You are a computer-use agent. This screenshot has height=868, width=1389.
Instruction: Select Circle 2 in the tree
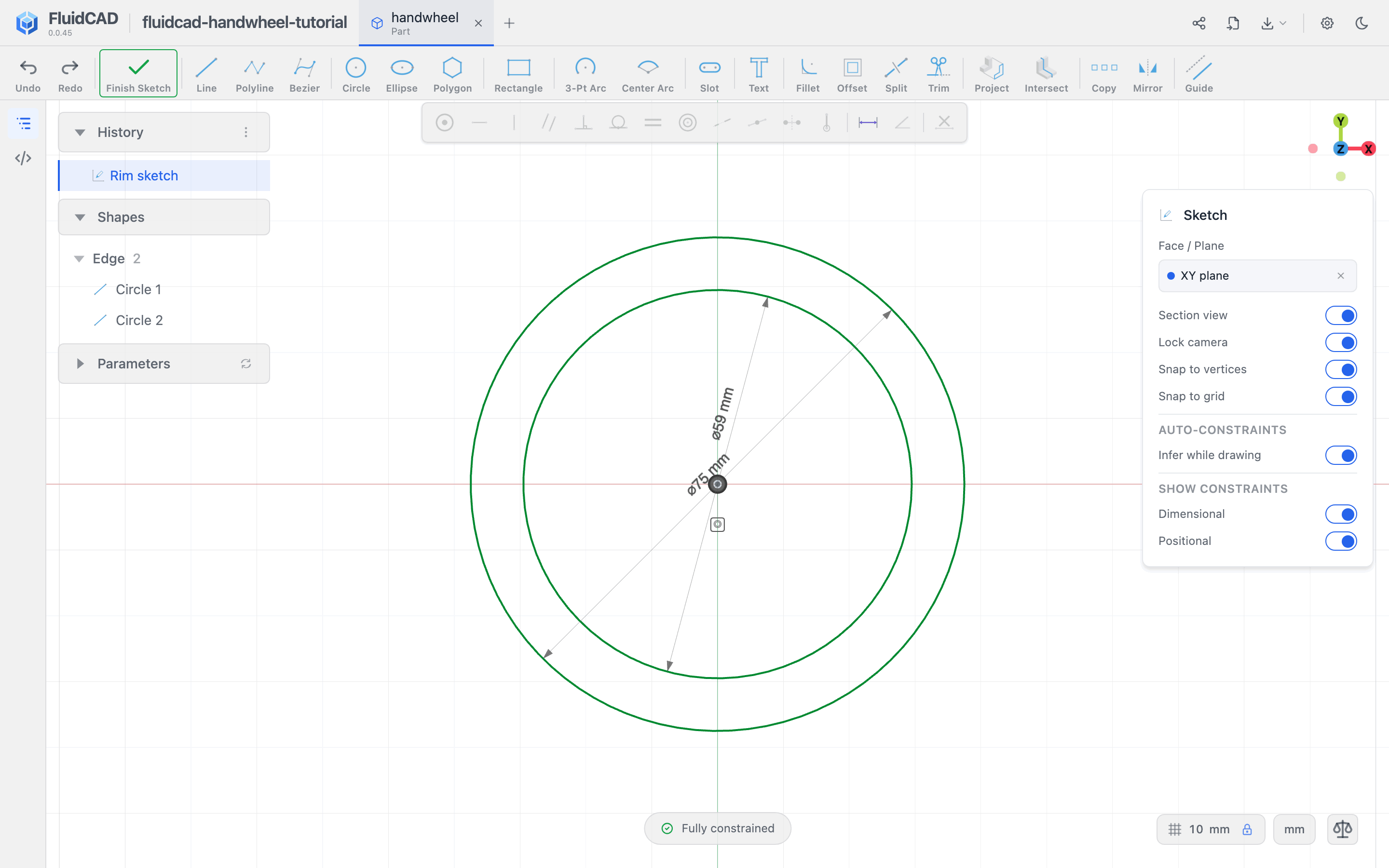[139, 320]
